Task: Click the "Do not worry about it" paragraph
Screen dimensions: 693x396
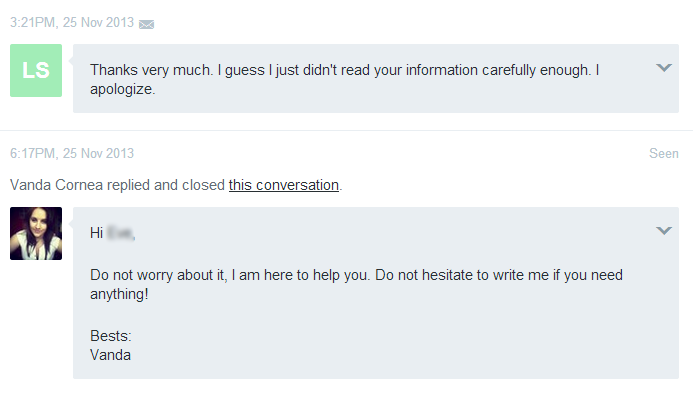Action: coord(356,284)
